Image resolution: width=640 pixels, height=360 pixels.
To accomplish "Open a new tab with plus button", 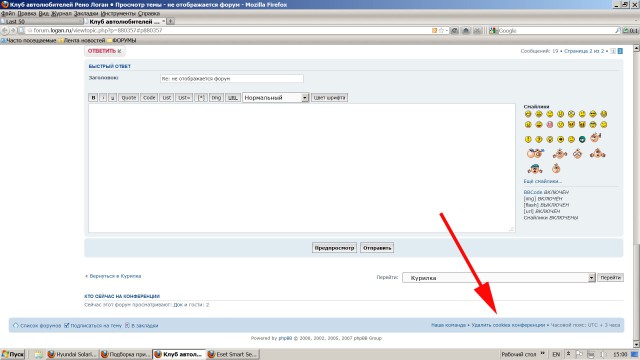I will click(171, 21).
